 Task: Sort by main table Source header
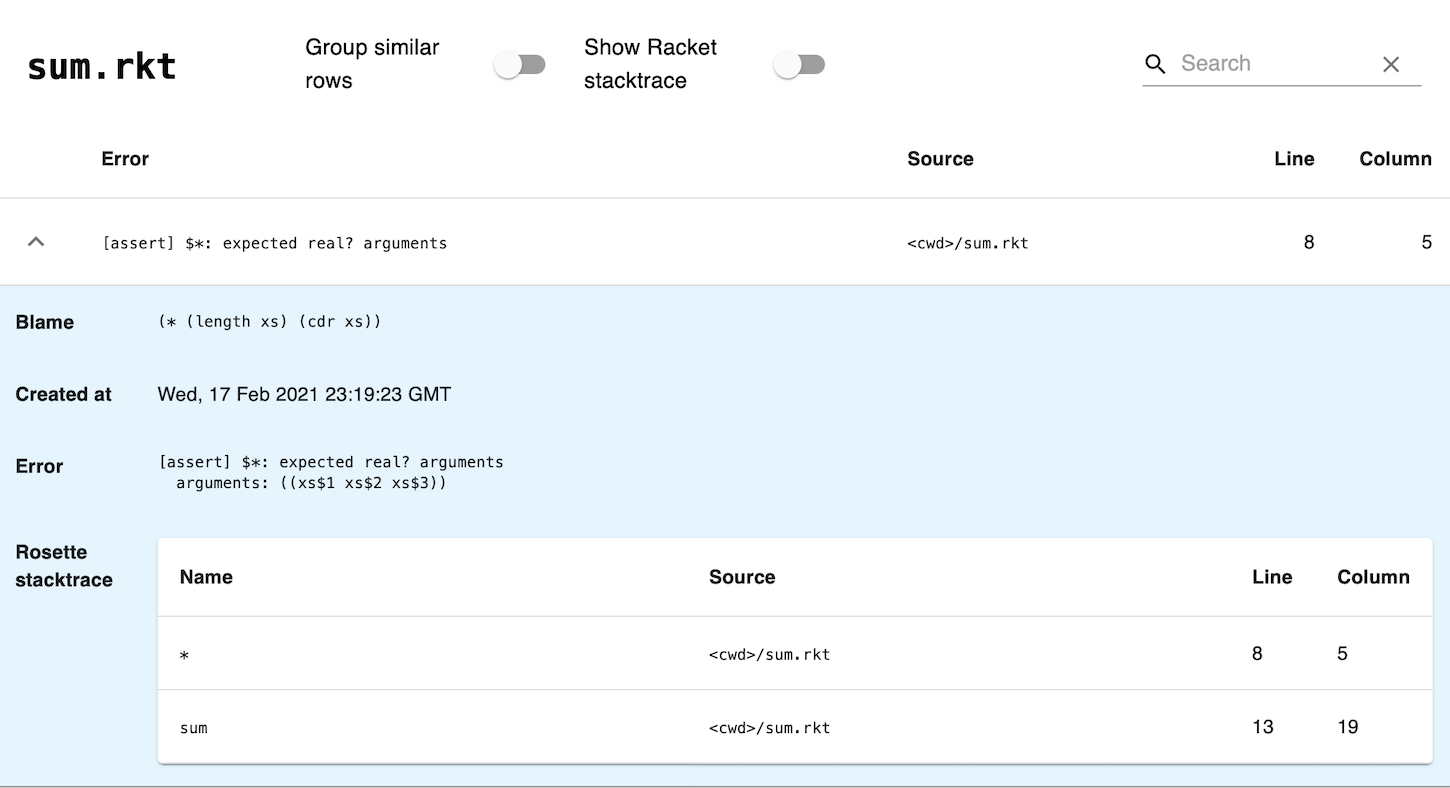[940, 159]
